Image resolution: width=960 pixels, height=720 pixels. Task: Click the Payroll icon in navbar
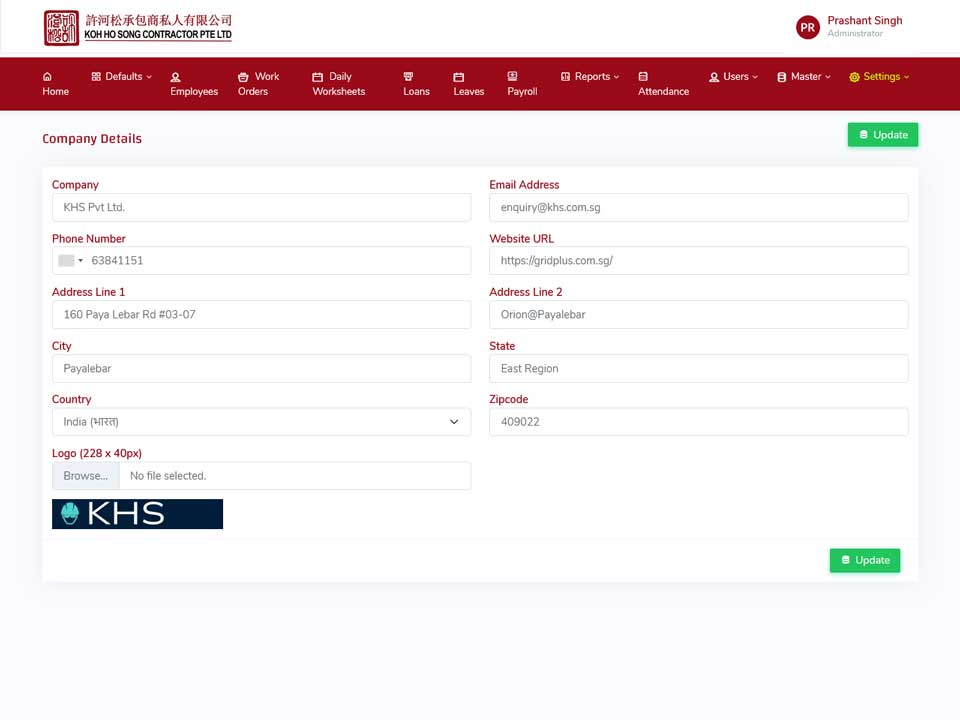click(512, 76)
